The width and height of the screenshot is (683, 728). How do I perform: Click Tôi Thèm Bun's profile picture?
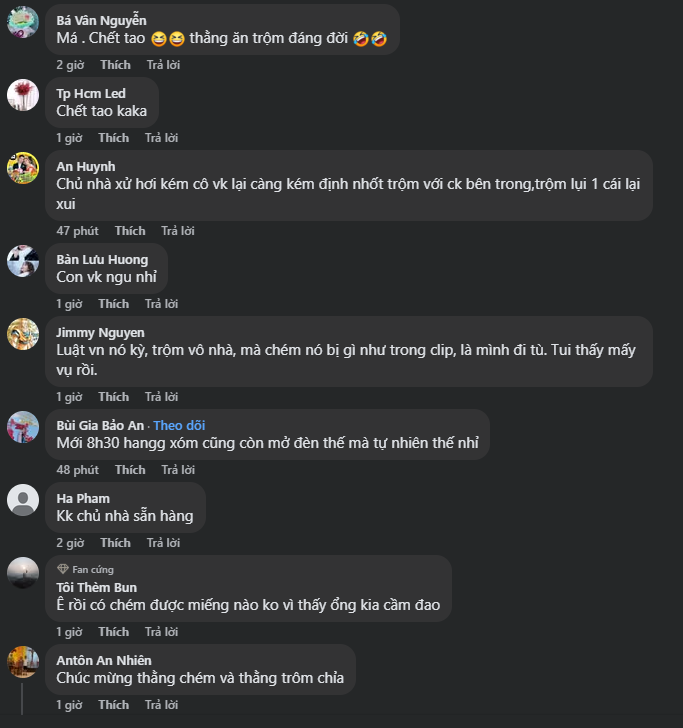click(x=23, y=573)
